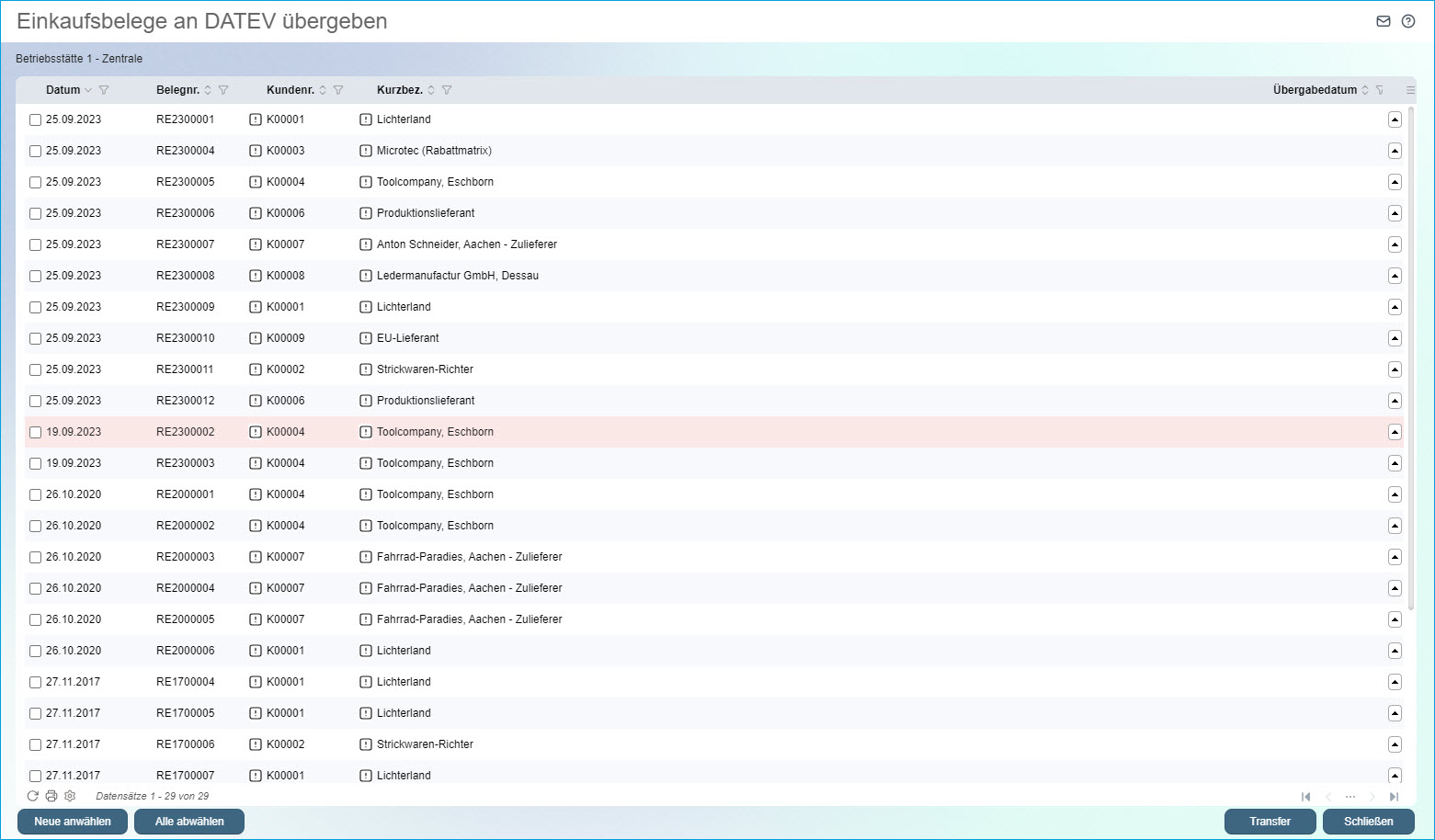Open filter for Kurzbez. column

pos(447,90)
